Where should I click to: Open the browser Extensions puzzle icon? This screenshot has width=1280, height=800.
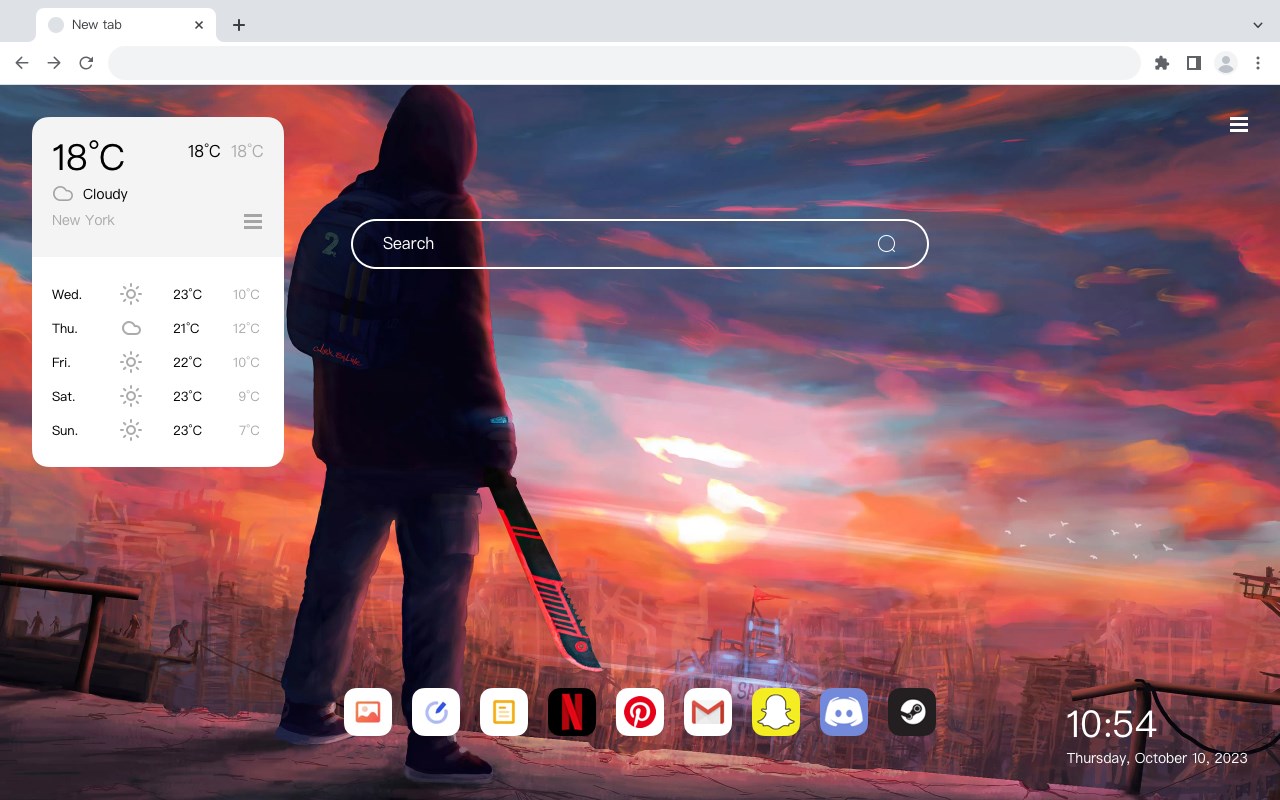click(x=1161, y=63)
